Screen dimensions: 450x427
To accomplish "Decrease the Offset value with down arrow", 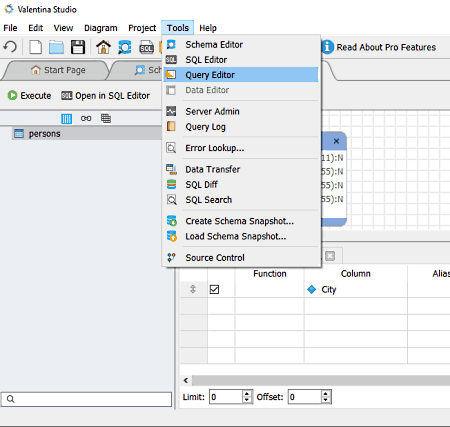I will coord(326,400).
